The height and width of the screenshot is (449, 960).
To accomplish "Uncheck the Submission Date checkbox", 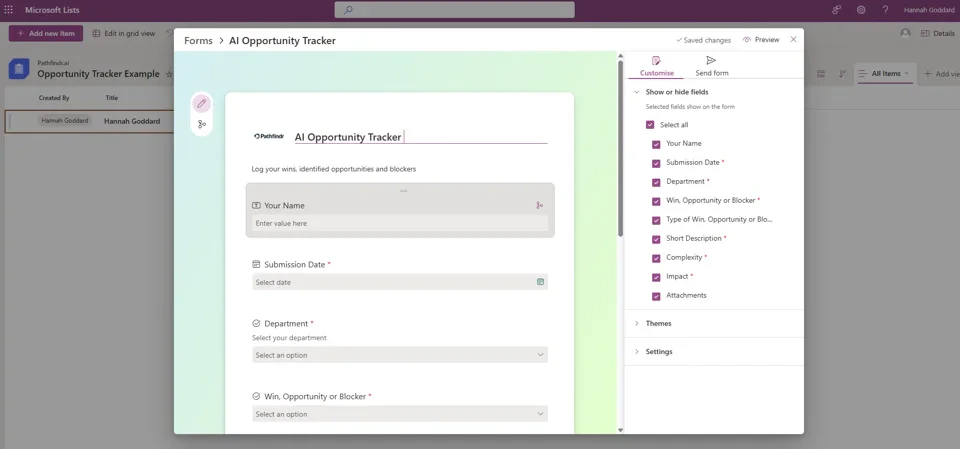I will 656,164.
